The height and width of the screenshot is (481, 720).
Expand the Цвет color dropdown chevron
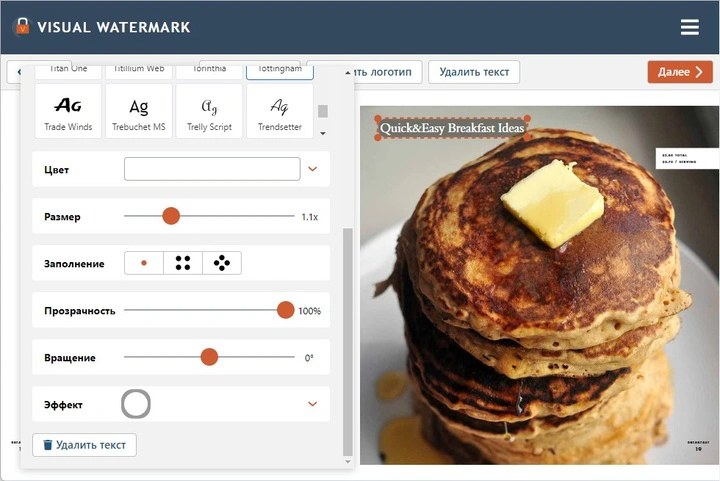[313, 169]
